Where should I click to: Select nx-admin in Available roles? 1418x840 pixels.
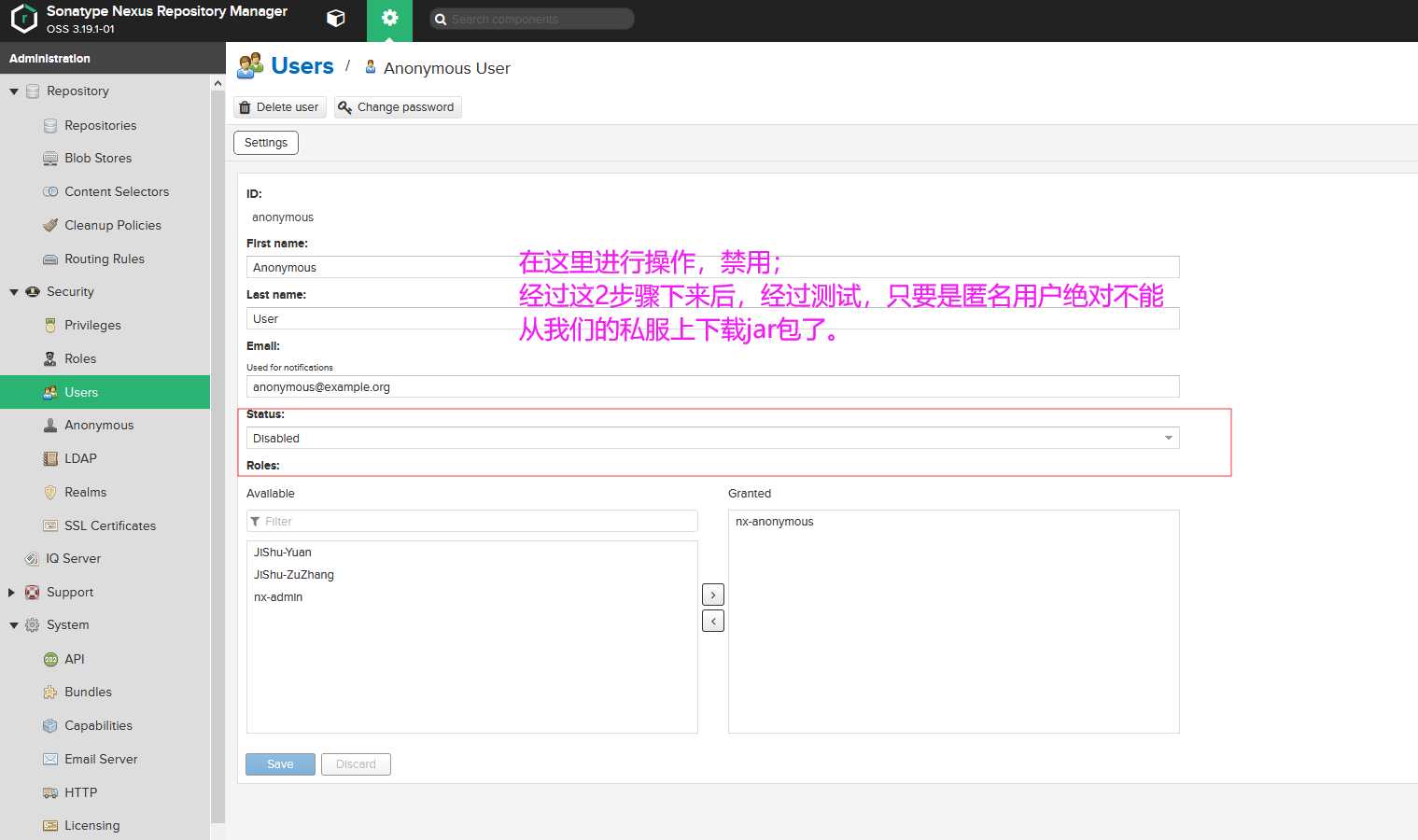coord(278,597)
